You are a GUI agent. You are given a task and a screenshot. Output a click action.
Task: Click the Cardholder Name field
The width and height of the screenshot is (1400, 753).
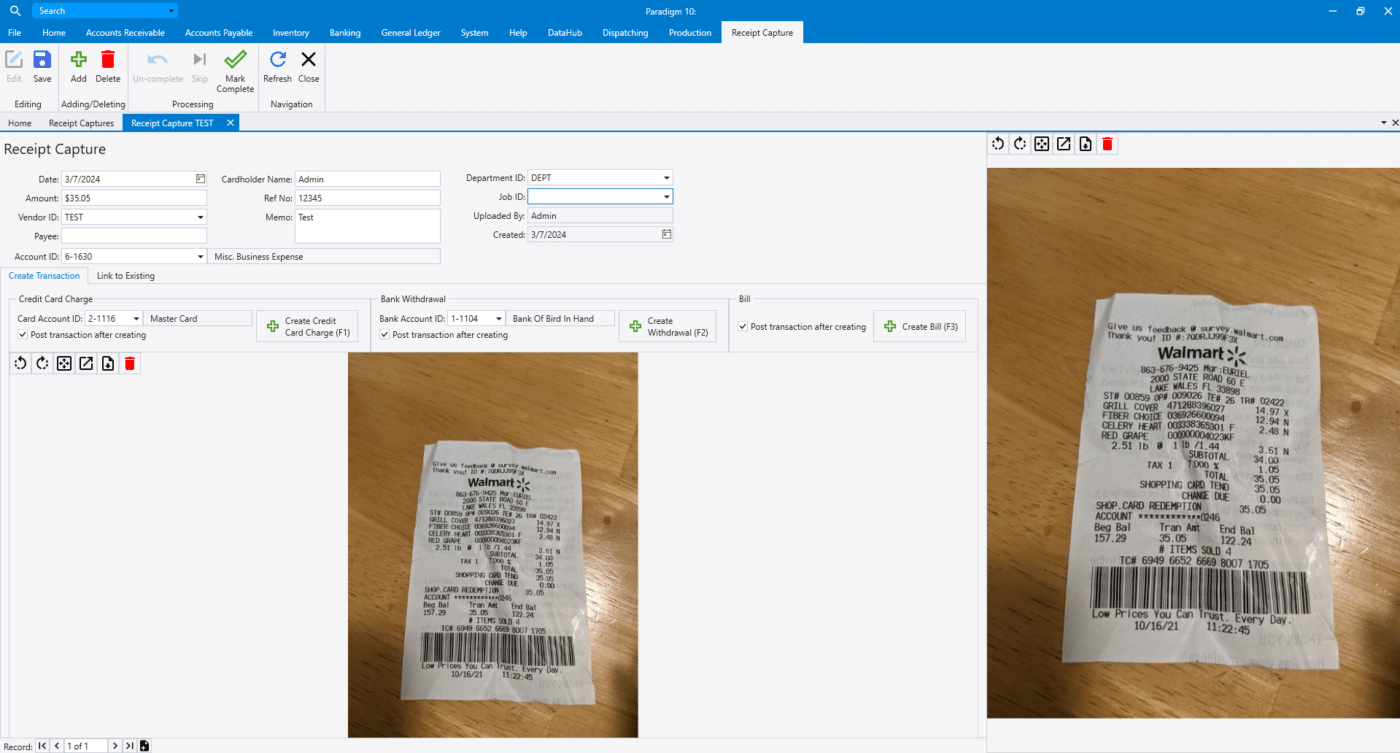[x=368, y=179]
